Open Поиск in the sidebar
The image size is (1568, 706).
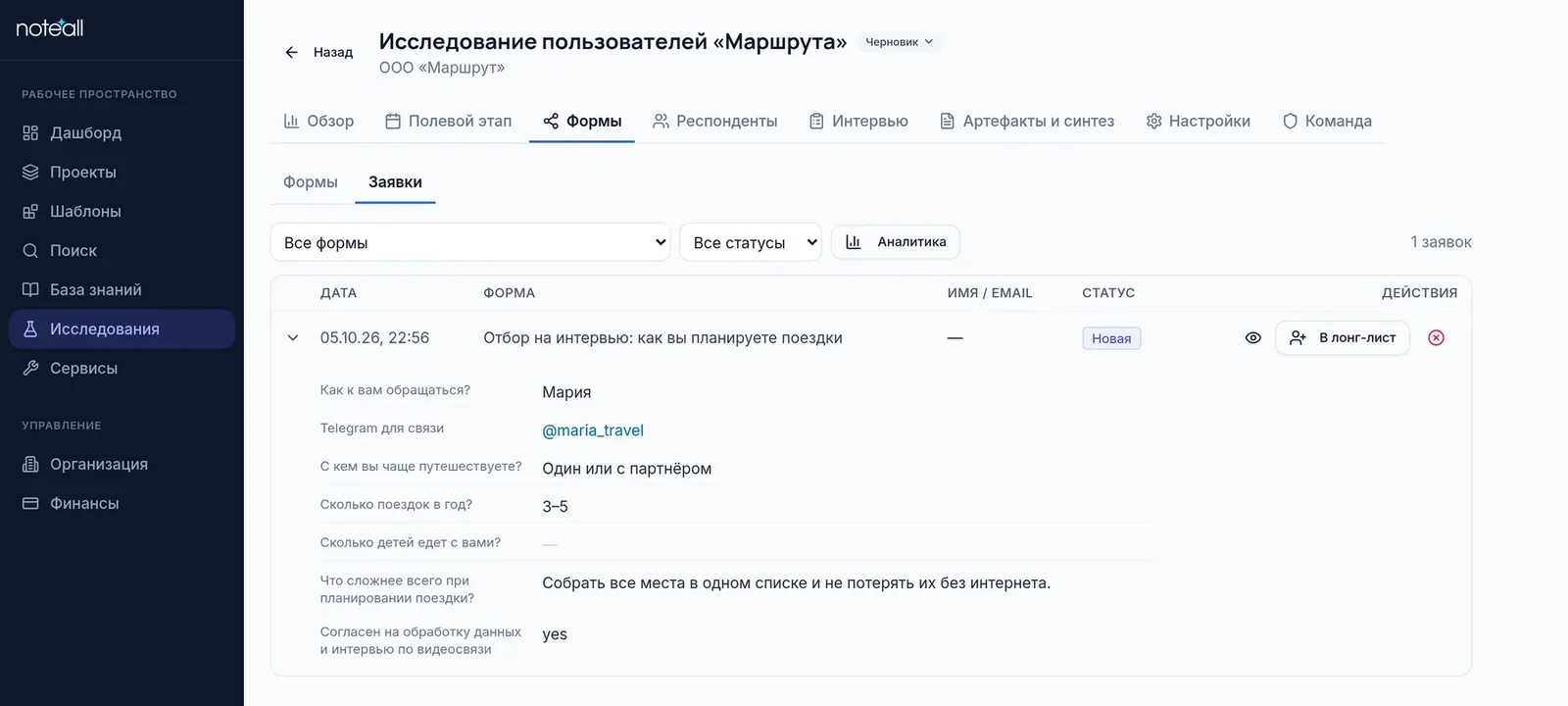(x=122, y=250)
